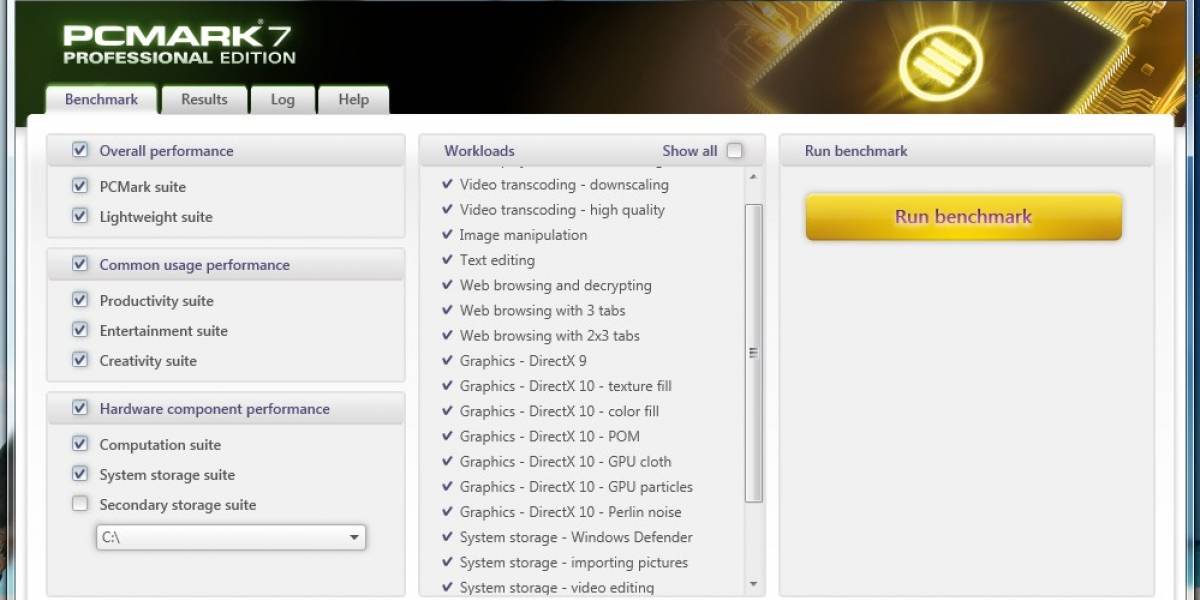This screenshot has height=600, width=1200.
Task: Select 'System storage - importing pictures' workload
Action: click(x=573, y=562)
